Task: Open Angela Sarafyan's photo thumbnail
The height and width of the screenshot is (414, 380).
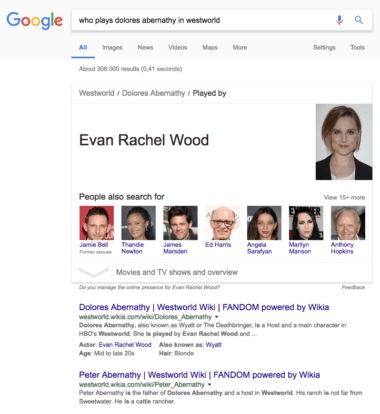Action: pos(264,223)
